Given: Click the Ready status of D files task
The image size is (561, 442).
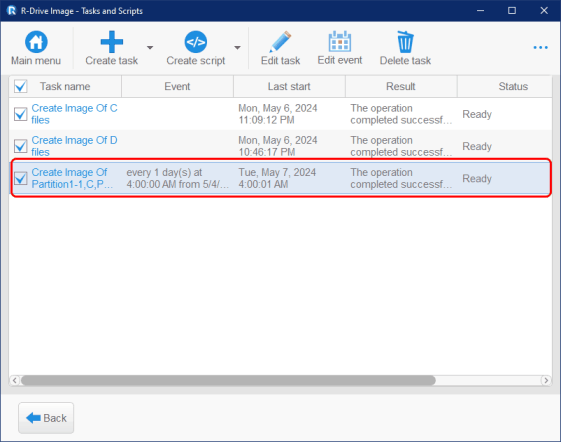Looking at the screenshot, I should tap(477, 146).
